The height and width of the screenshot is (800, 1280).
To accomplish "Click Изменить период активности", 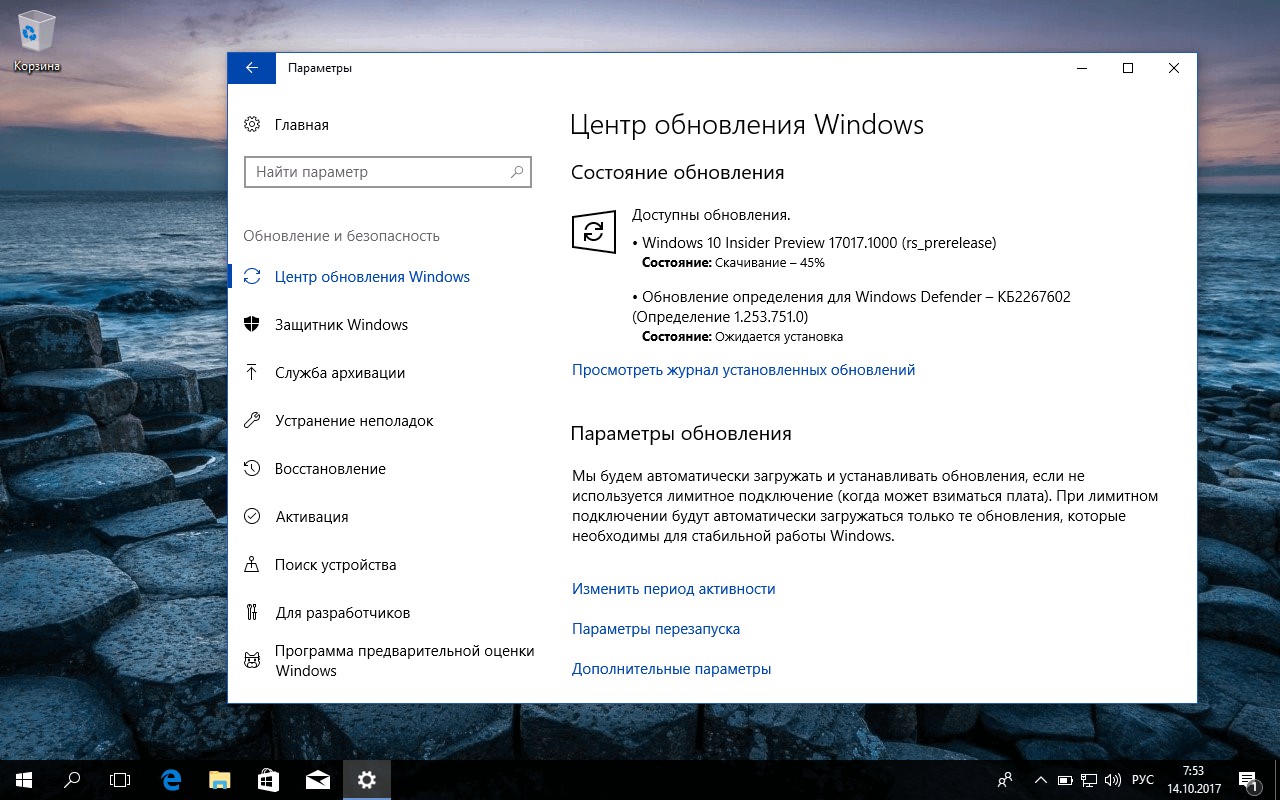I will pos(673,588).
